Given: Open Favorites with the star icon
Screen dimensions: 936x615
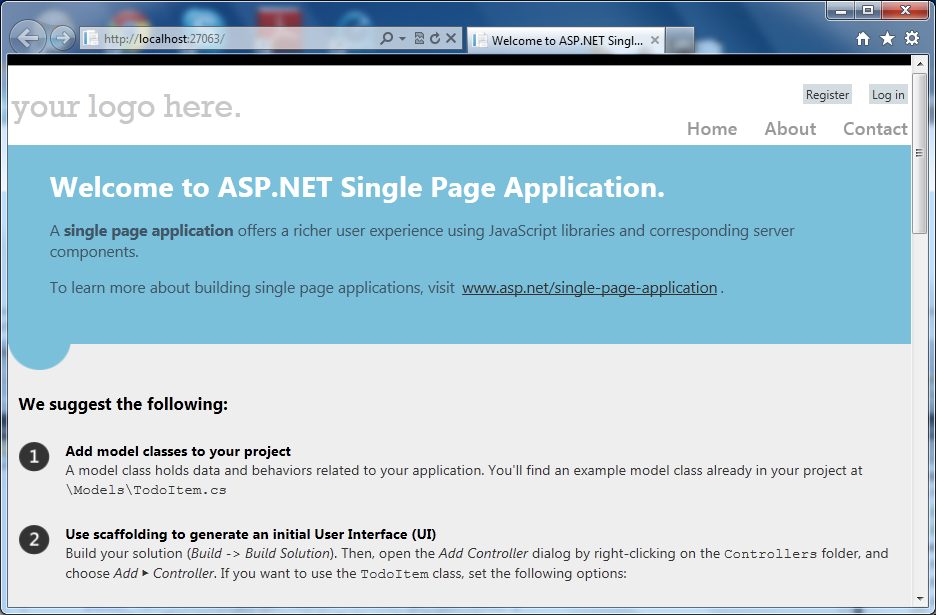Looking at the screenshot, I should [888, 39].
